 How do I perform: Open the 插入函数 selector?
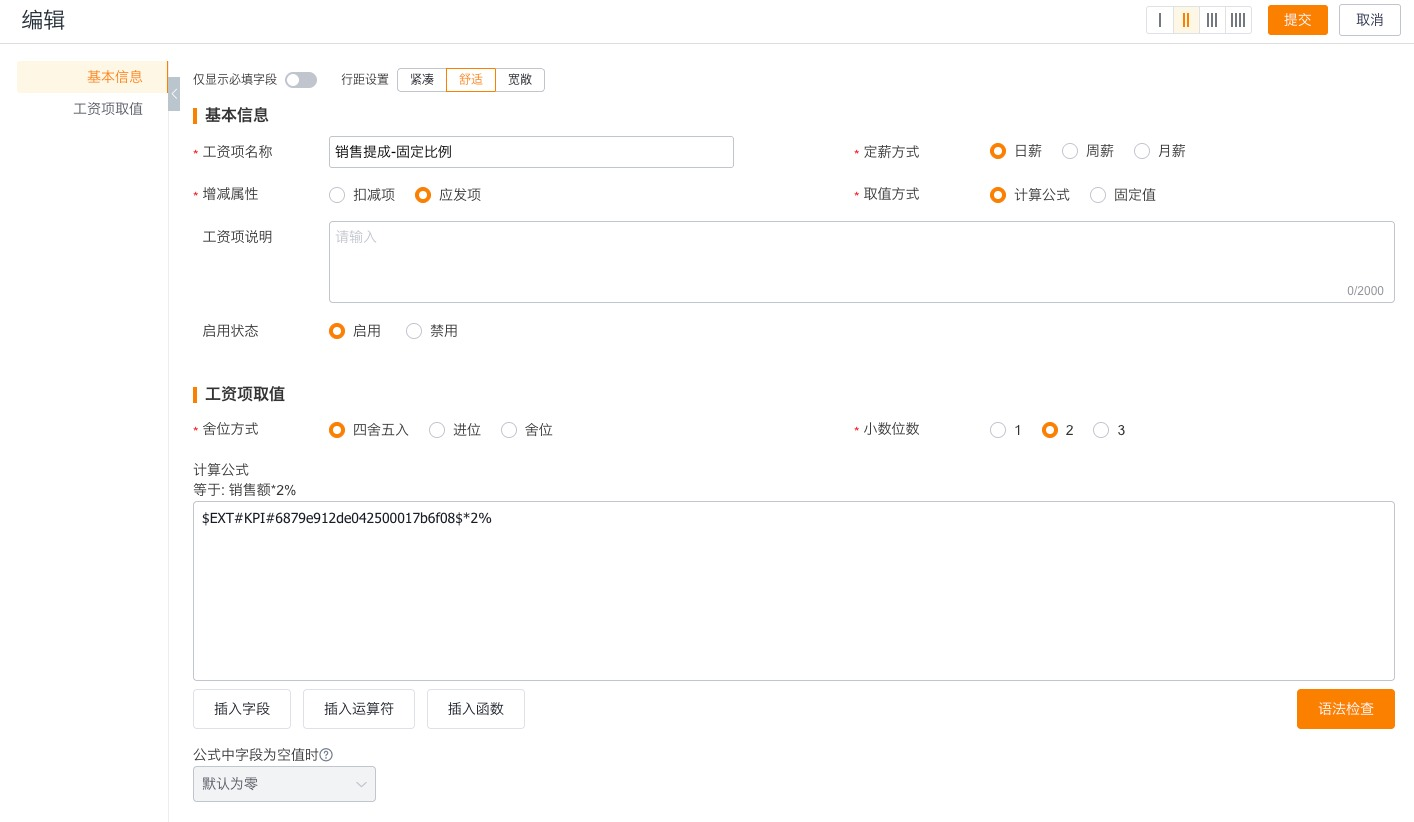tap(476, 709)
